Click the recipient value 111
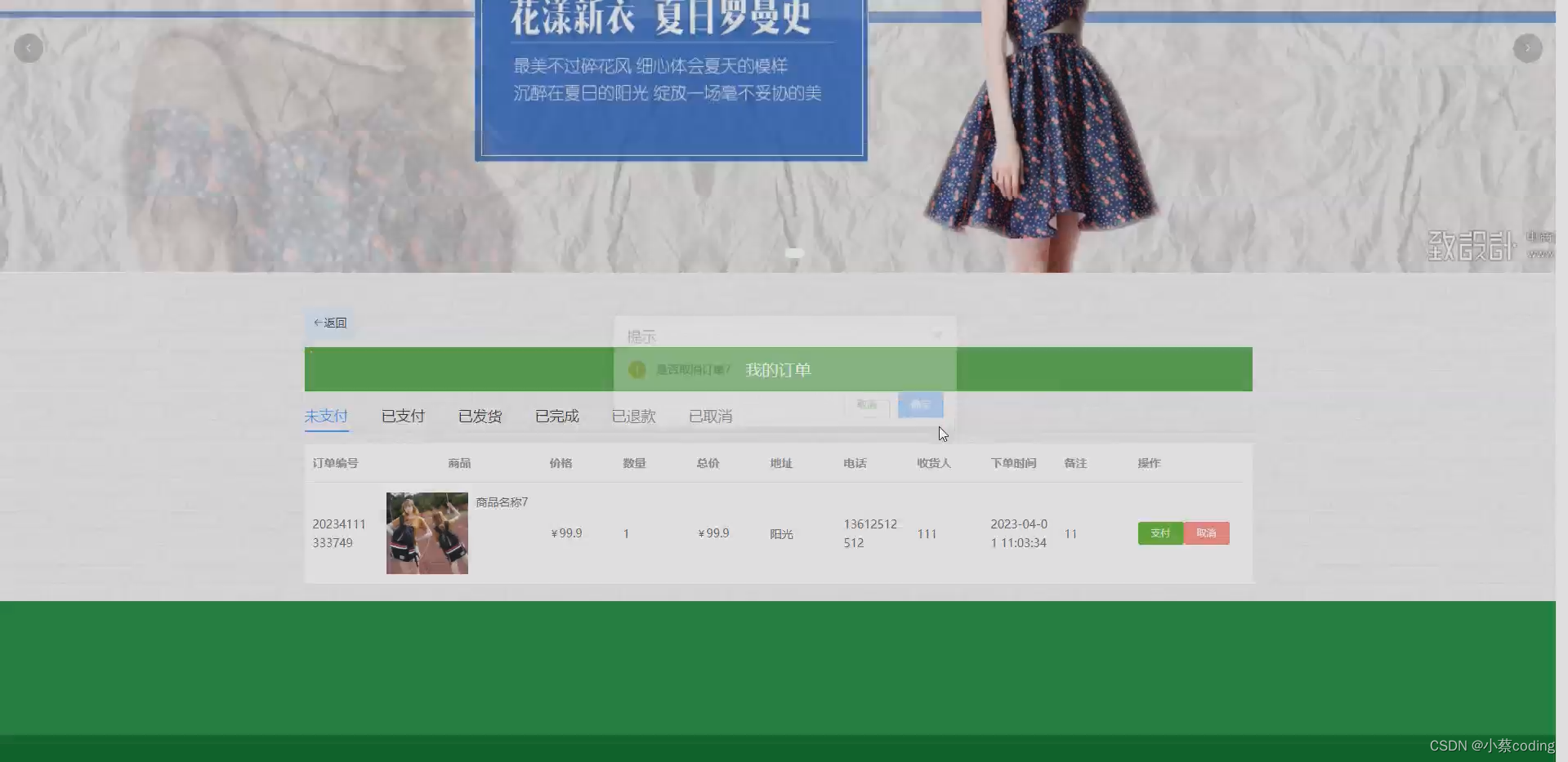 927,534
